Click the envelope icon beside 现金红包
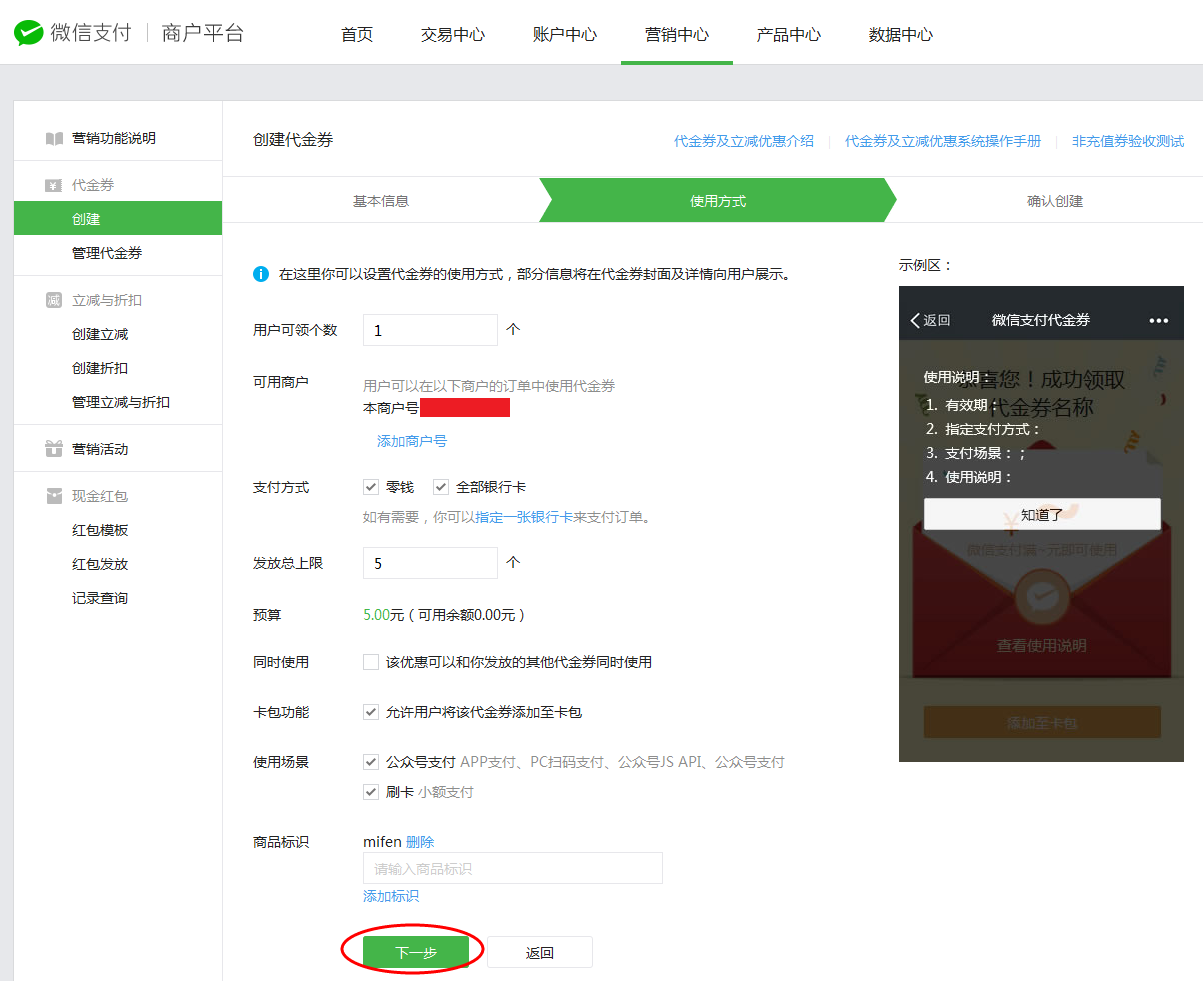1203x981 pixels. click(x=54, y=496)
